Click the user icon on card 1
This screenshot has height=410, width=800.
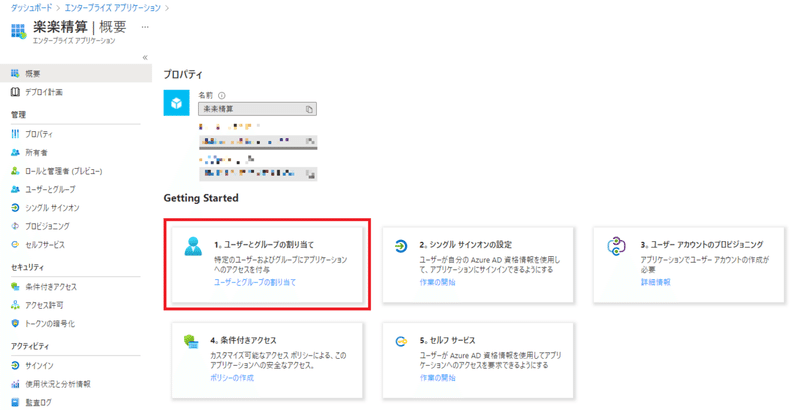[193, 246]
